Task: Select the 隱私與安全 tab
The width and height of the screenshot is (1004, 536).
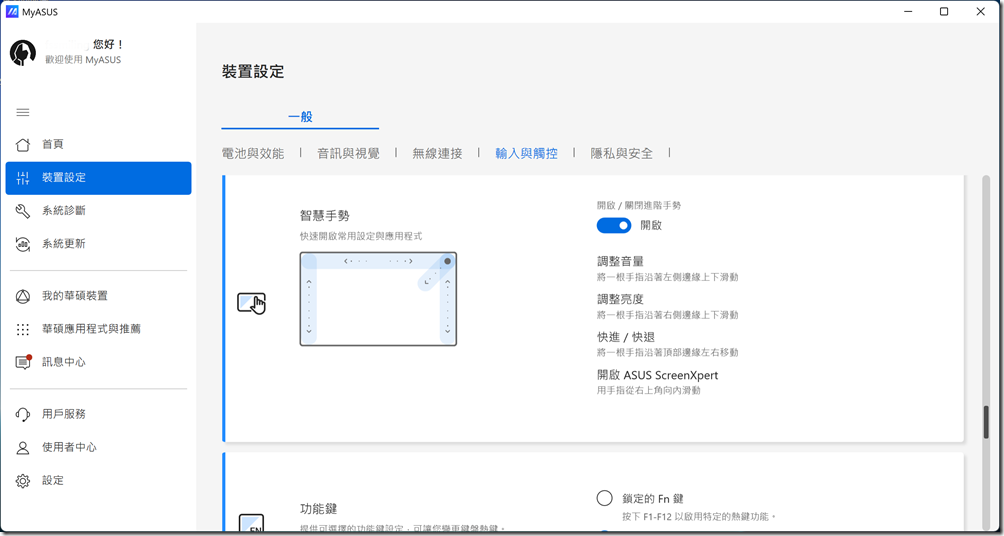Action: click(621, 153)
